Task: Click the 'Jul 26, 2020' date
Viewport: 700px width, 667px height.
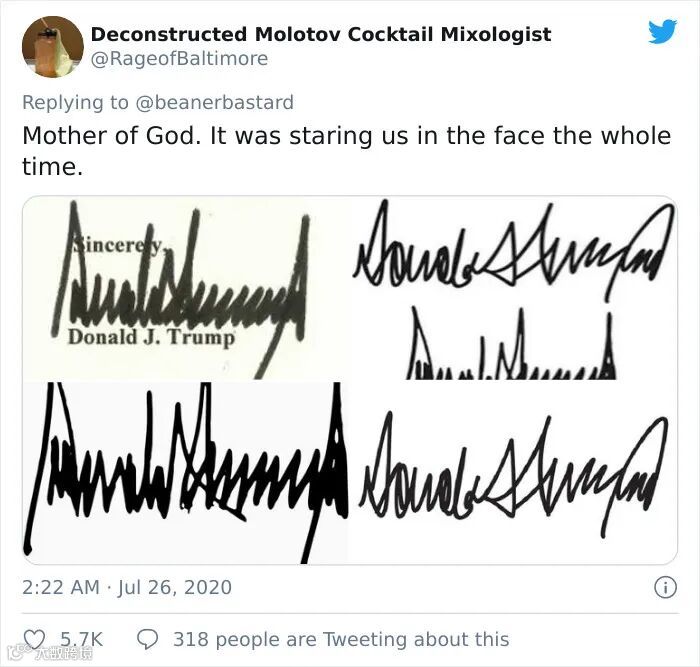Action: 175,587
